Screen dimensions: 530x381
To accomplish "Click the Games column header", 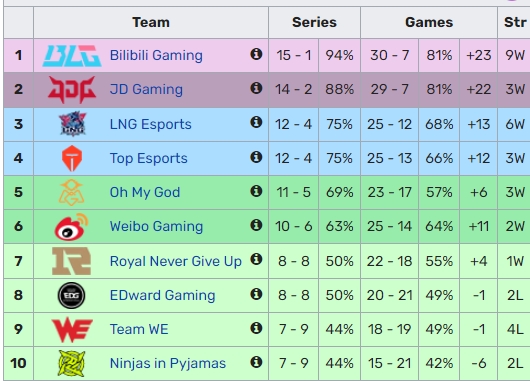I will (429, 22).
